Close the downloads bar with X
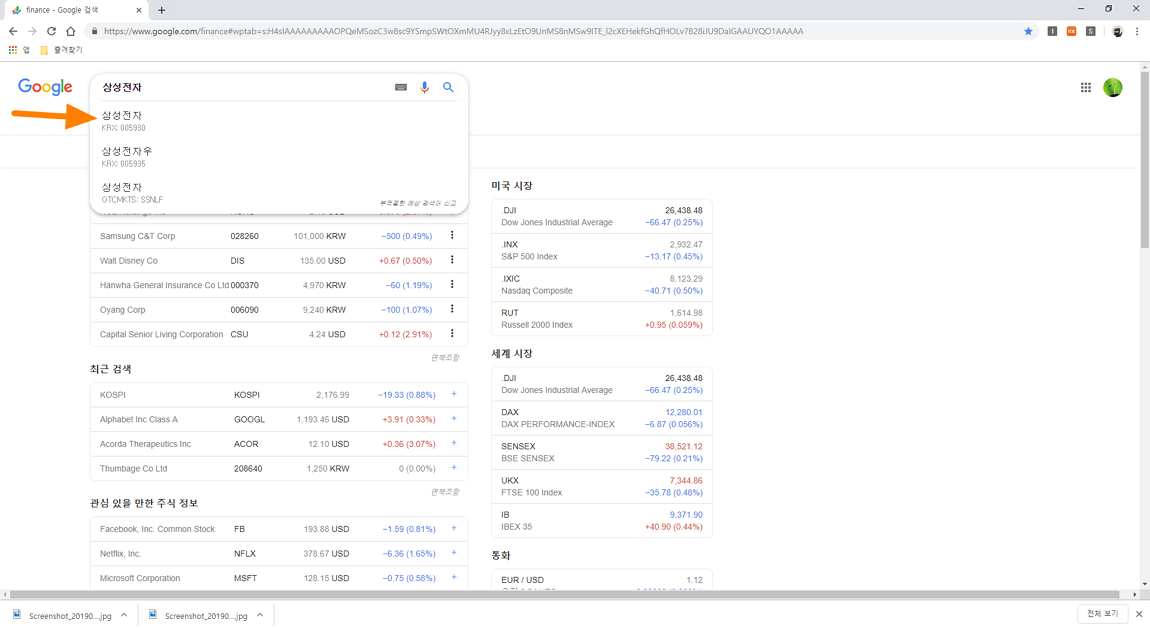This screenshot has height=629, width=1150. coord(1139,614)
